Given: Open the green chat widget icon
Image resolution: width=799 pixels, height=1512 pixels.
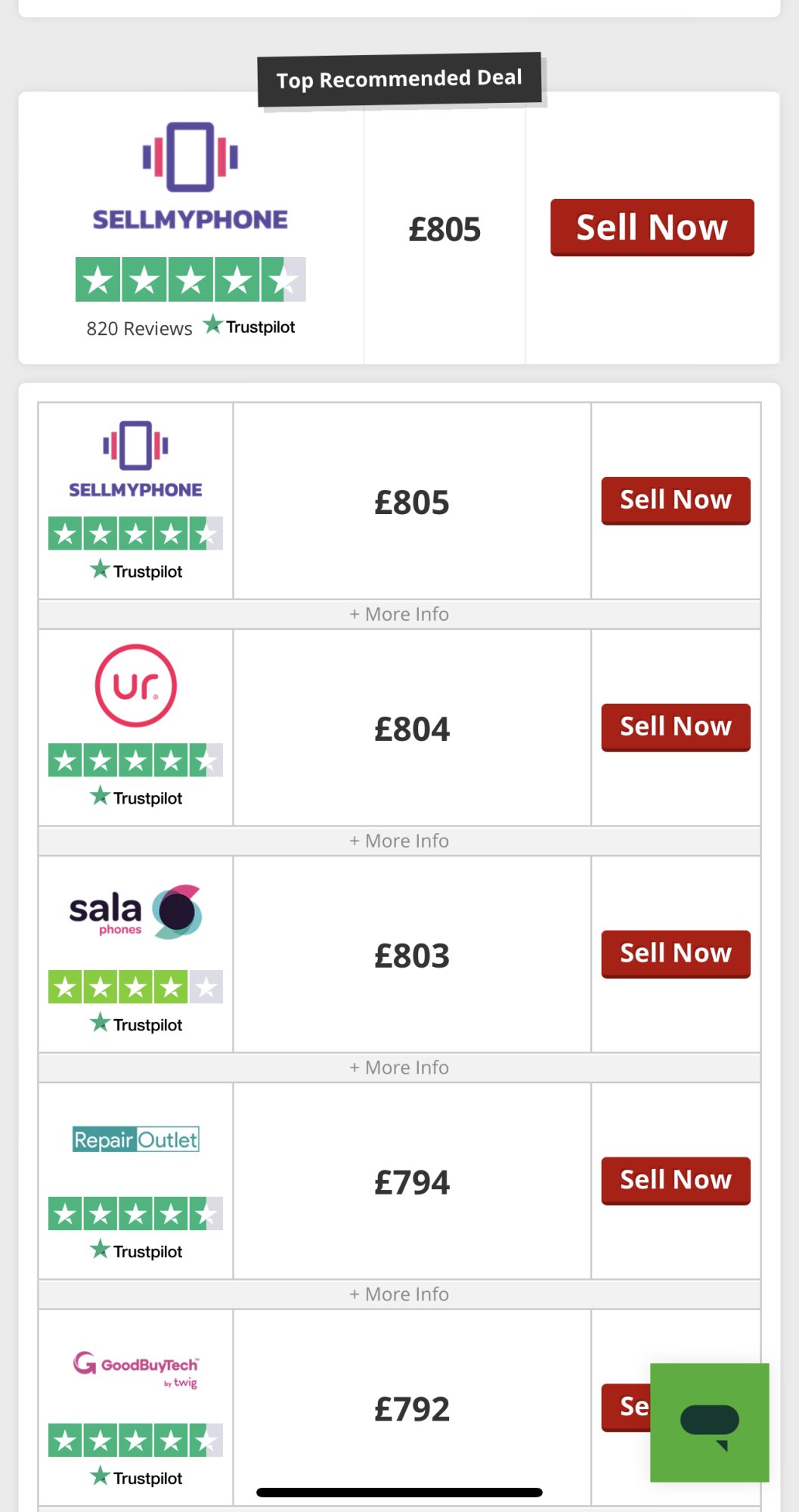Looking at the screenshot, I should (709, 1422).
